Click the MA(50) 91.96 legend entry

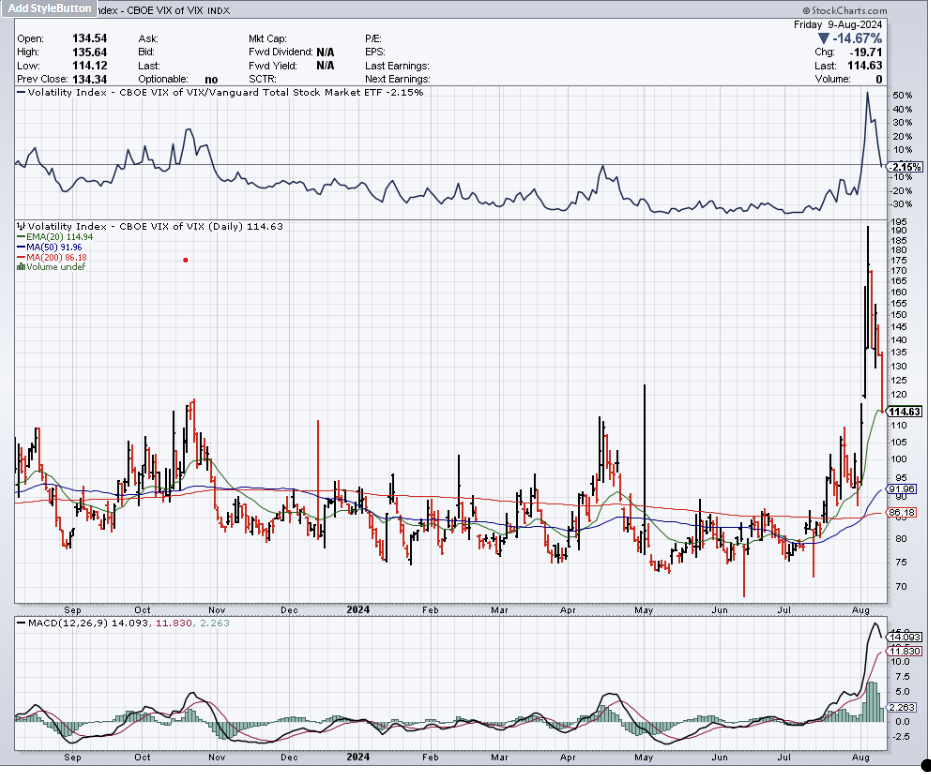(49, 247)
